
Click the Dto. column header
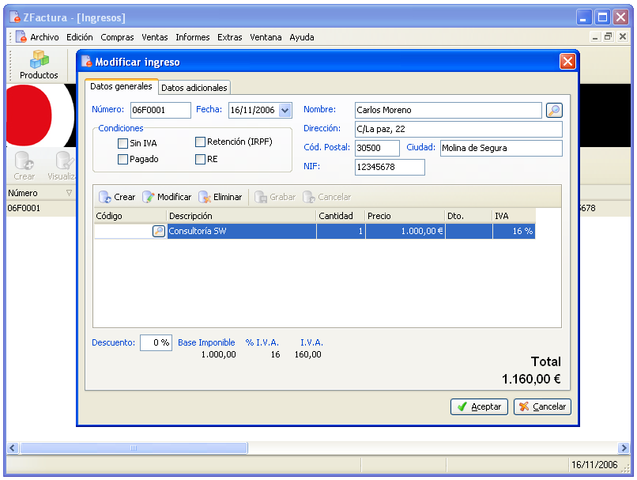[468, 216]
